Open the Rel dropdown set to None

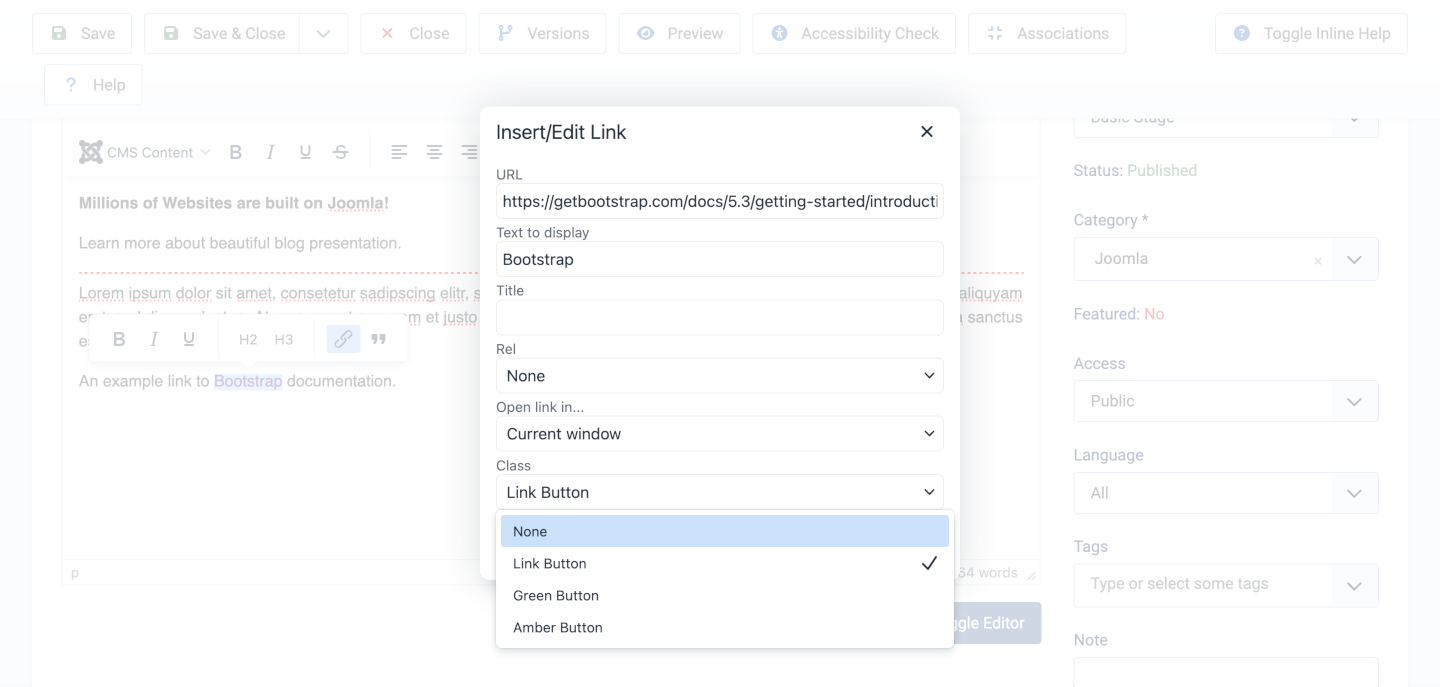pyautogui.click(x=720, y=376)
